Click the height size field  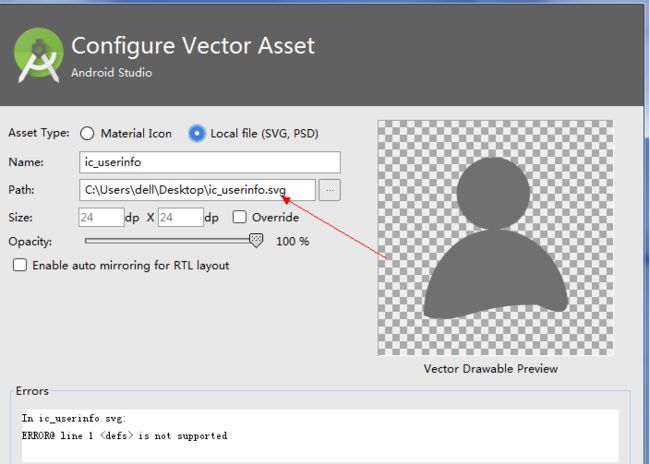point(181,217)
